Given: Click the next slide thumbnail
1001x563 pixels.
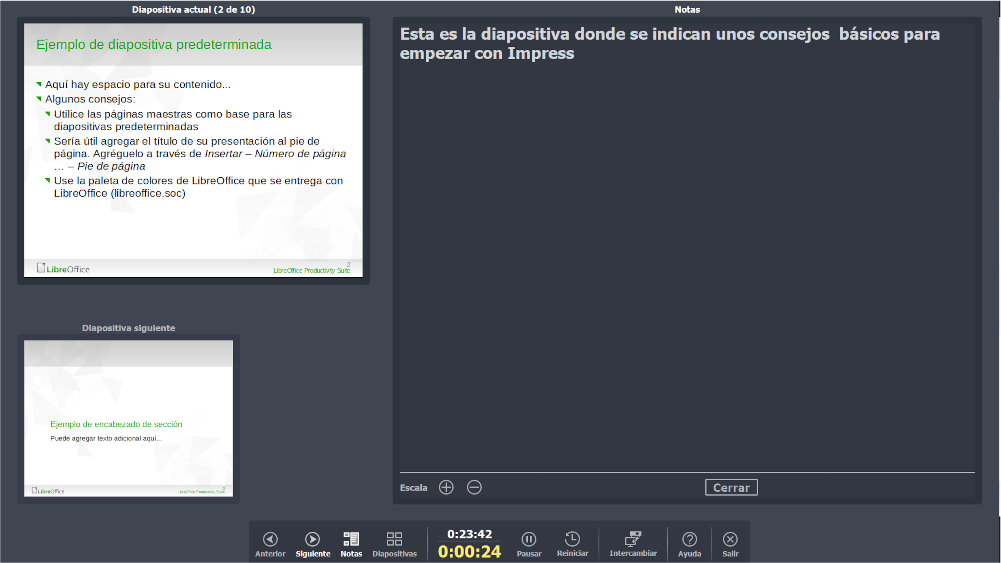Looking at the screenshot, I should (128, 418).
